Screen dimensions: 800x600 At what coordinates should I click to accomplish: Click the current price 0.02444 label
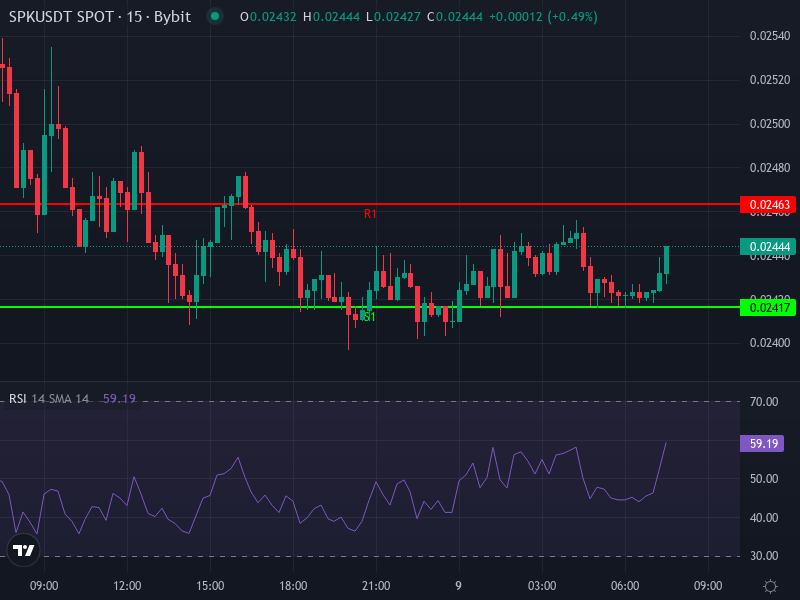(766, 246)
